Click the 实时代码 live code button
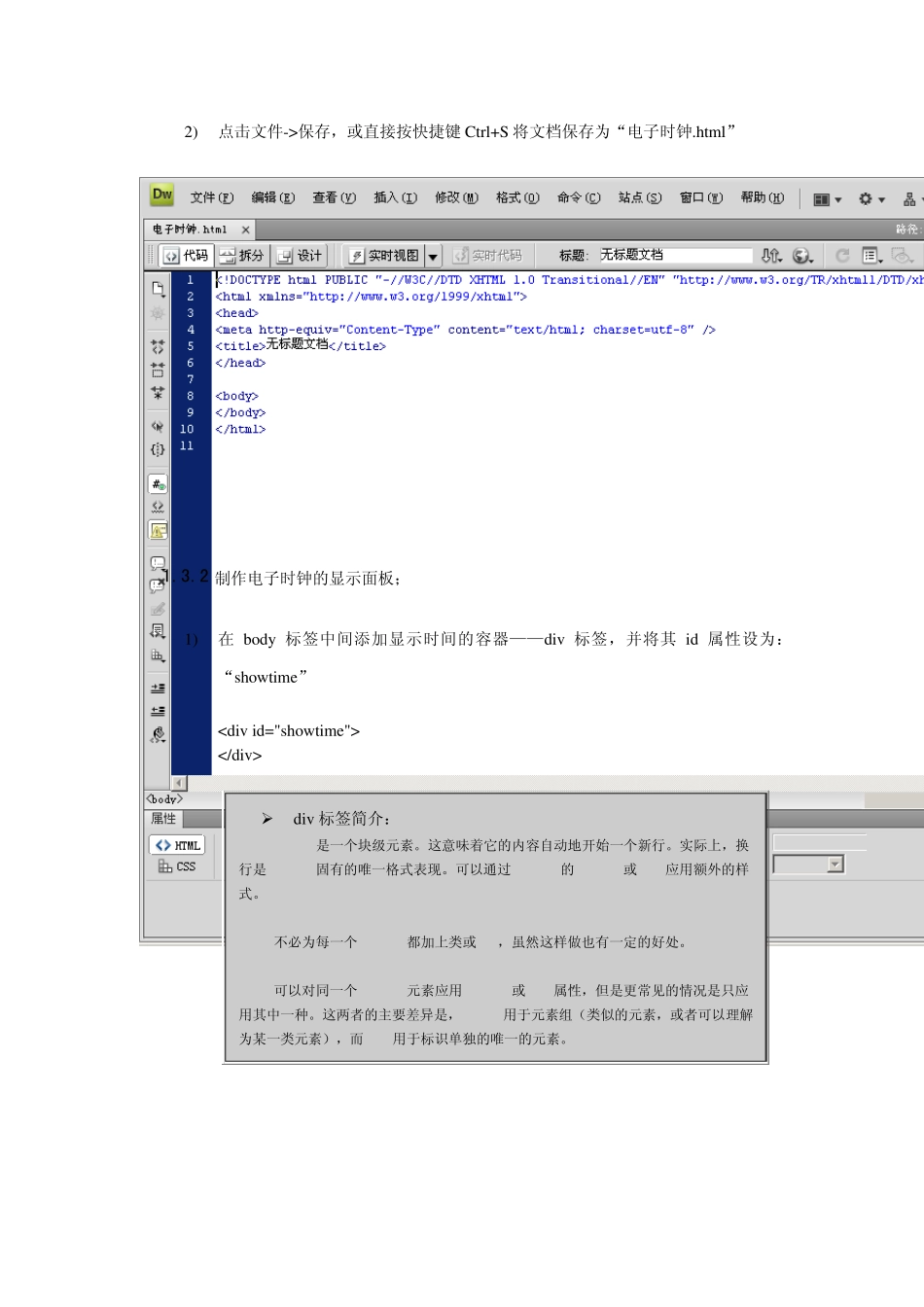924x1307 pixels. [x=487, y=256]
